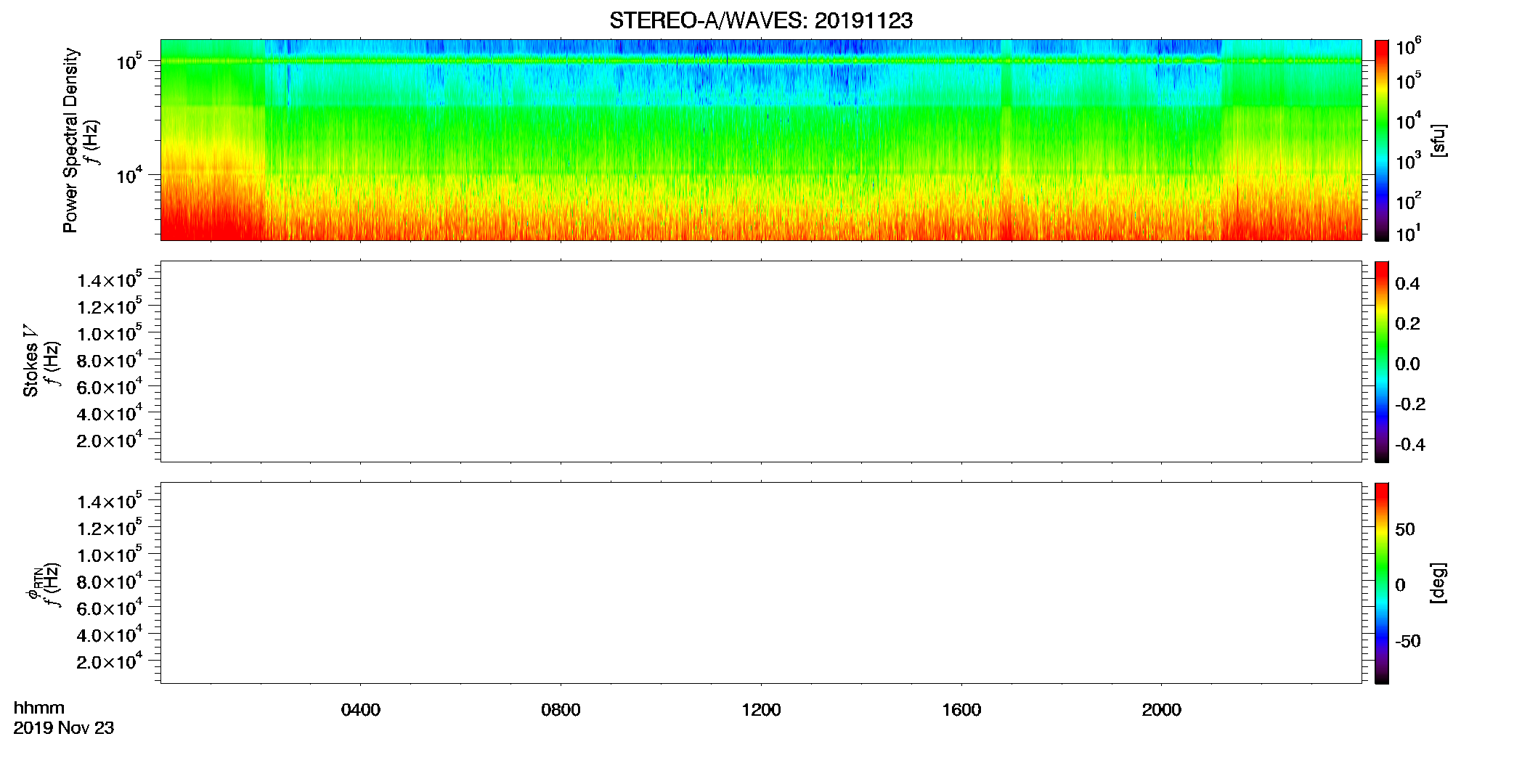
Task: Click the Power Spectral Density color bar
Action: point(1381,140)
